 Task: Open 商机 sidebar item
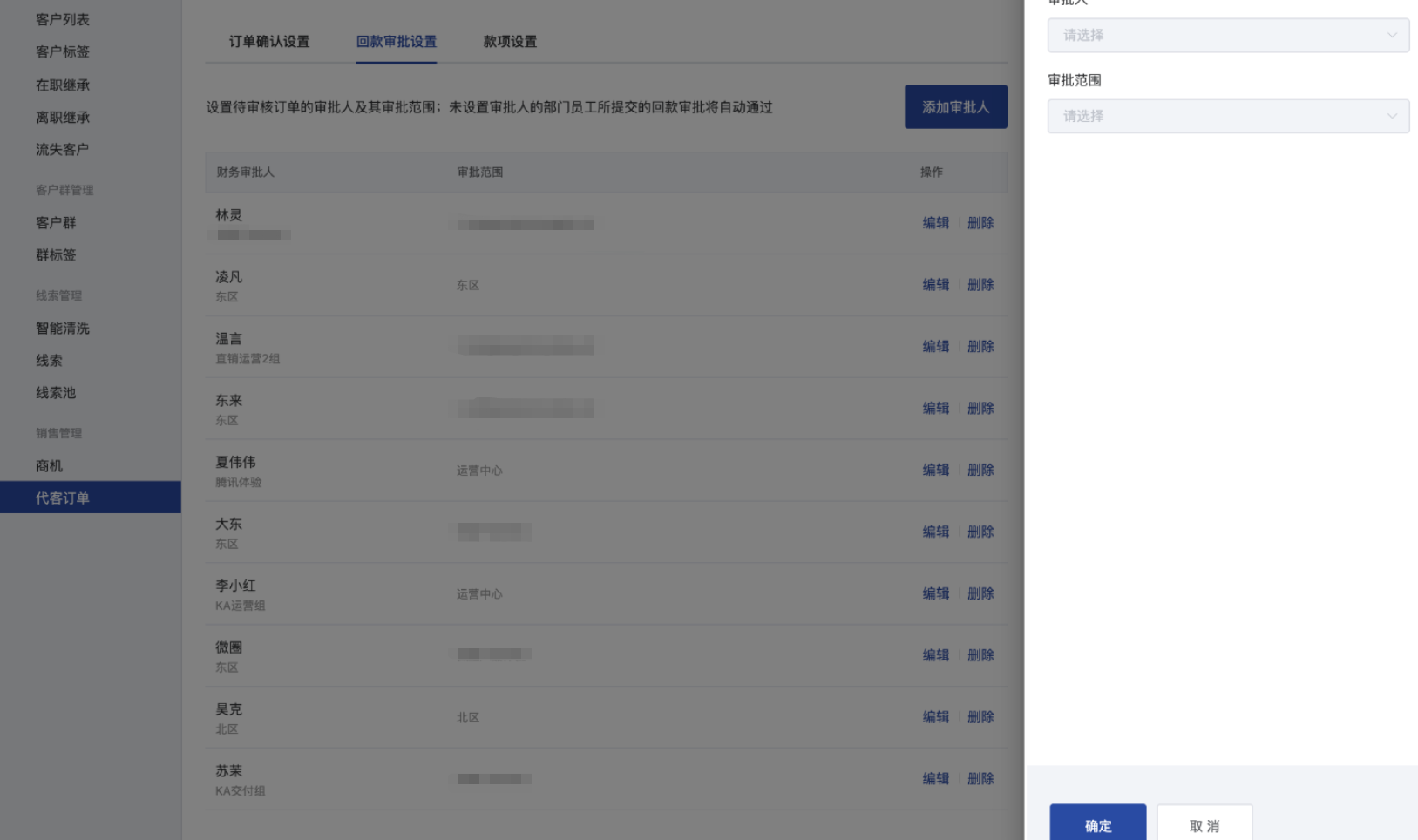coord(49,465)
